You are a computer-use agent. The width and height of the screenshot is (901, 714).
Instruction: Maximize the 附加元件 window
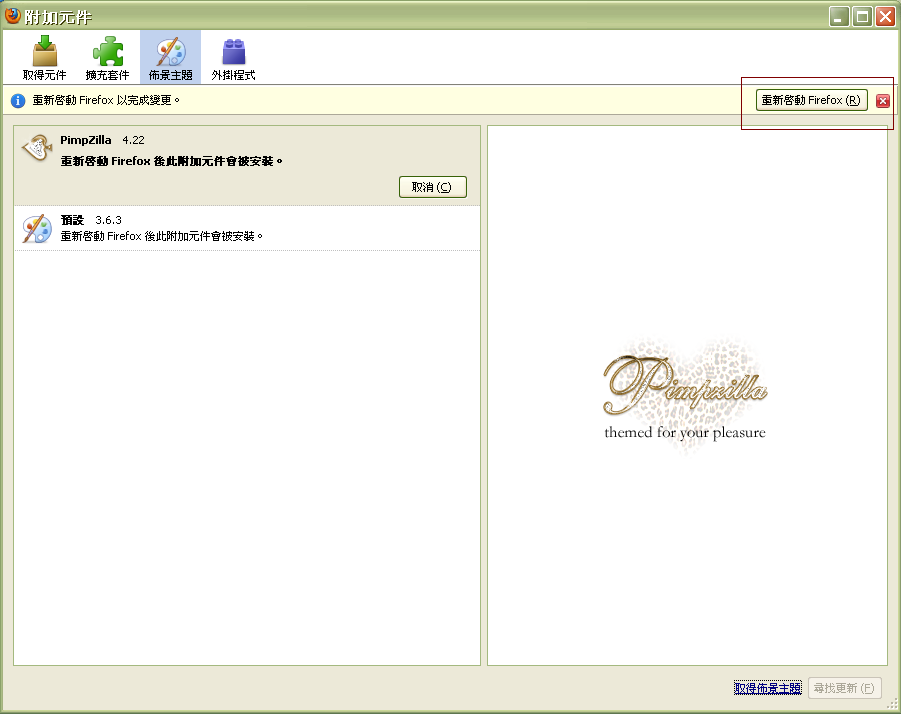(x=862, y=17)
